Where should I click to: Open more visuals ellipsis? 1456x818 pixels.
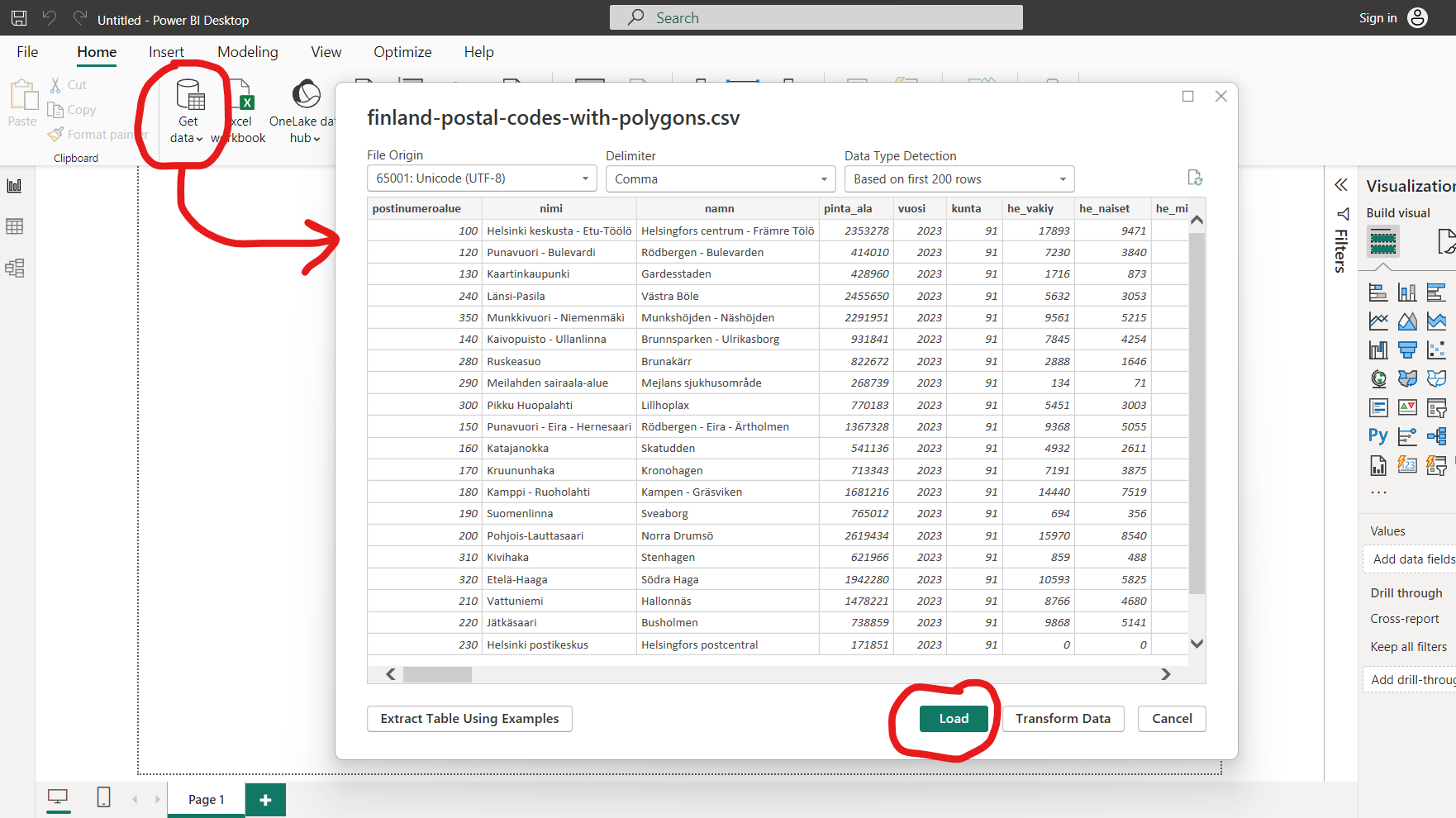(1378, 492)
